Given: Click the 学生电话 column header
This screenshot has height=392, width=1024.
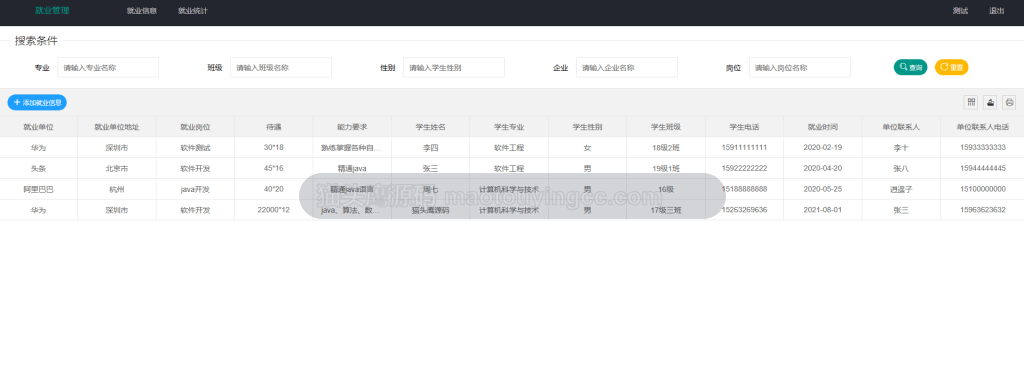Looking at the screenshot, I should [744, 127].
